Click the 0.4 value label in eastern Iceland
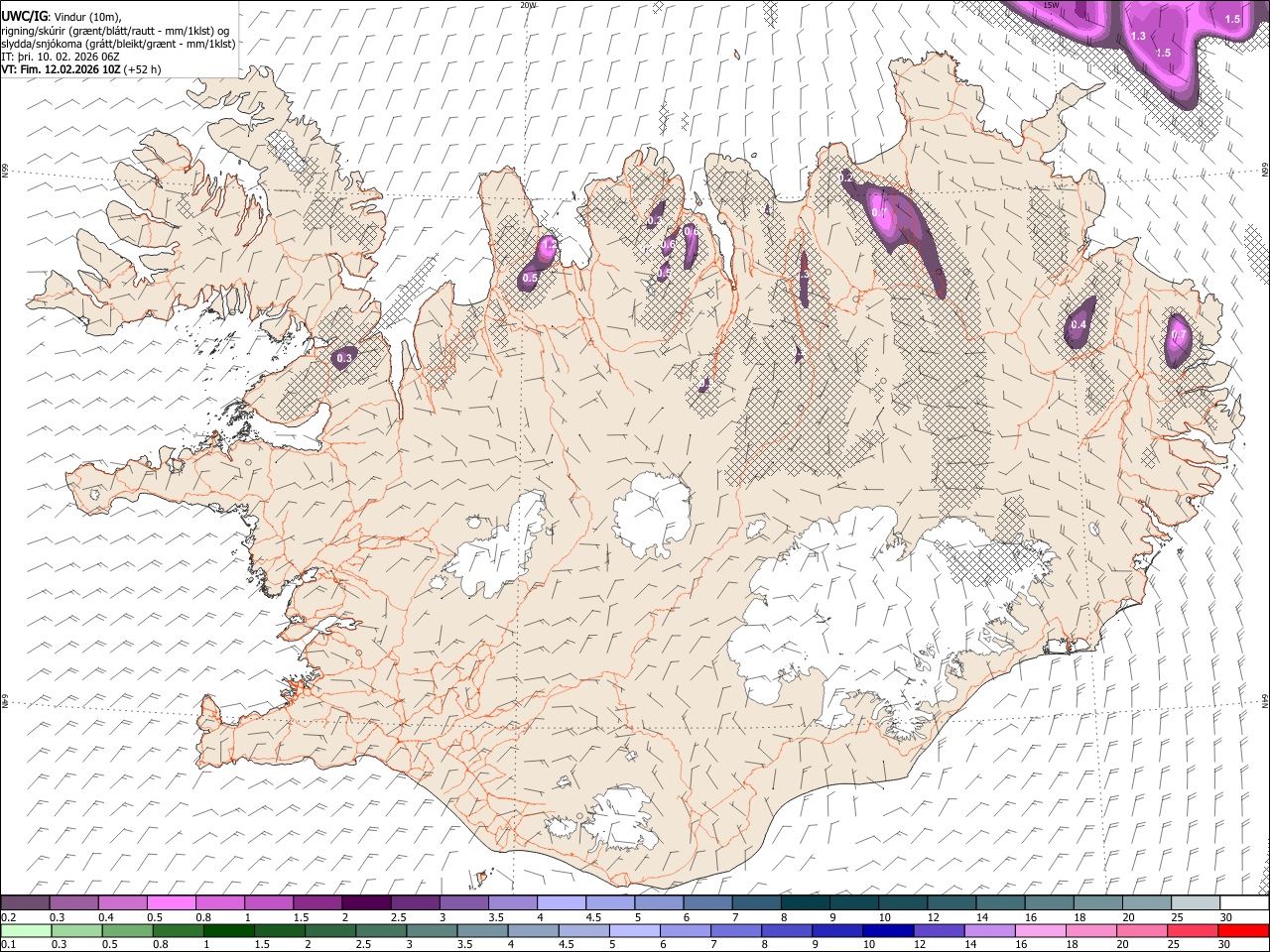1270x952 pixels. (x=1079, y=325)
